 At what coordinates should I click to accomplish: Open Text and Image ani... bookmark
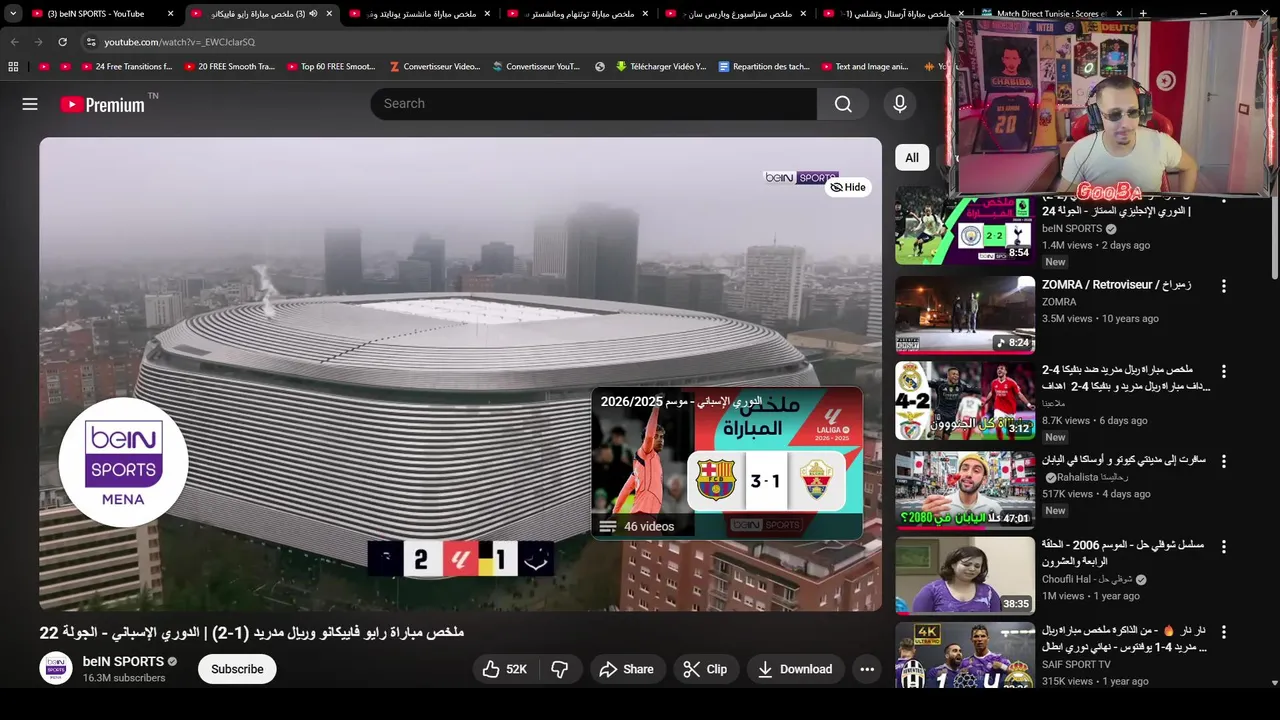(865, 67)
